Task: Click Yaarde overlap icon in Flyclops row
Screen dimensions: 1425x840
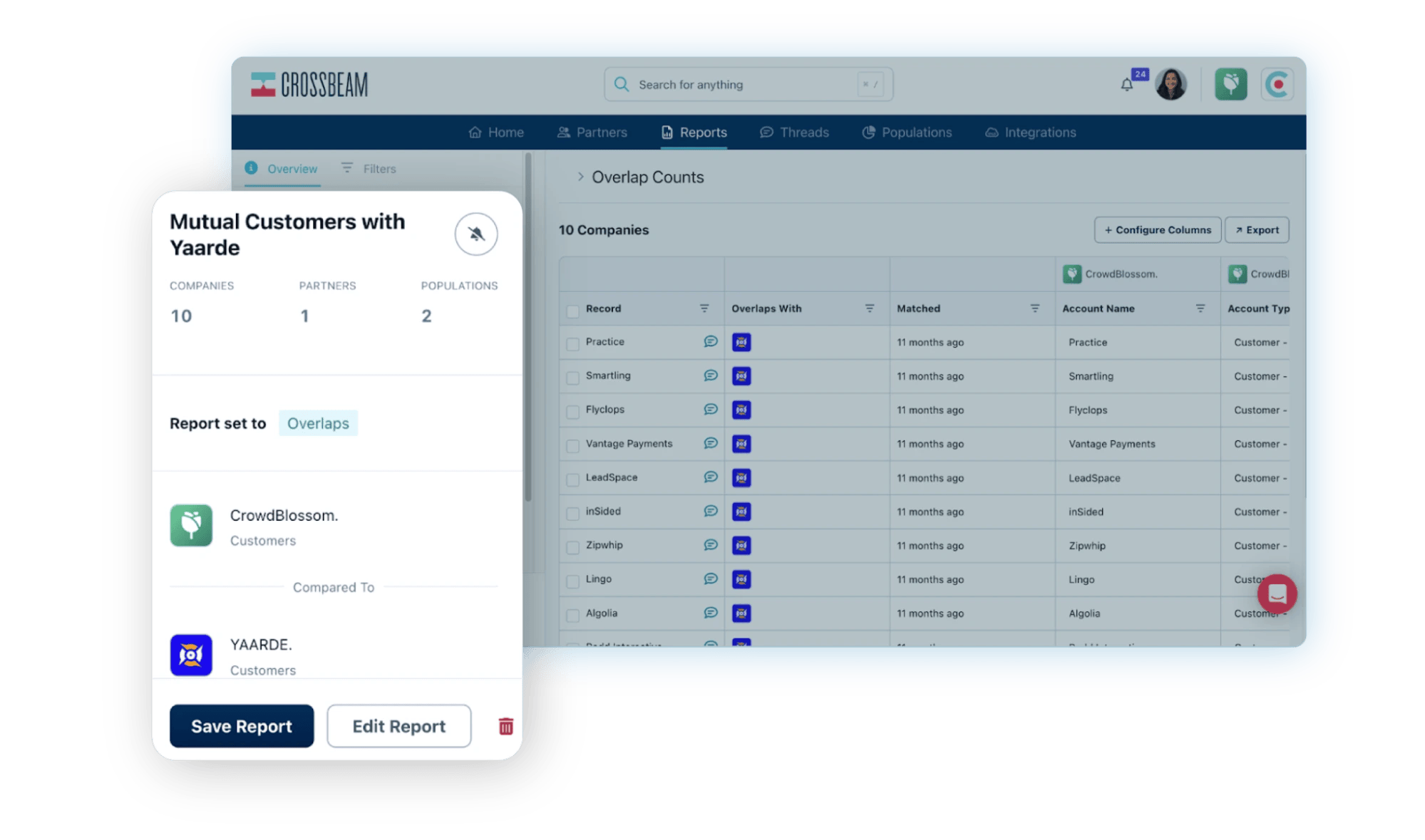Action: [x=741, y=410]
